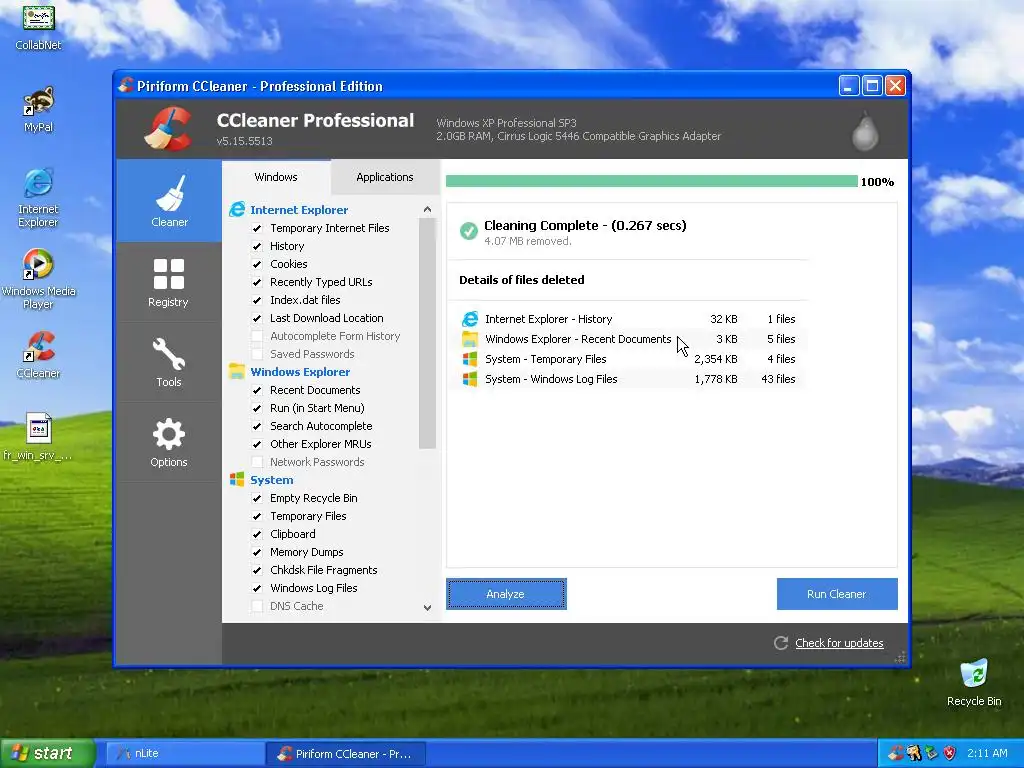1024x768 pixels.
Task: Enable Saved Passwords checkbox
Action: coord(257,354)
